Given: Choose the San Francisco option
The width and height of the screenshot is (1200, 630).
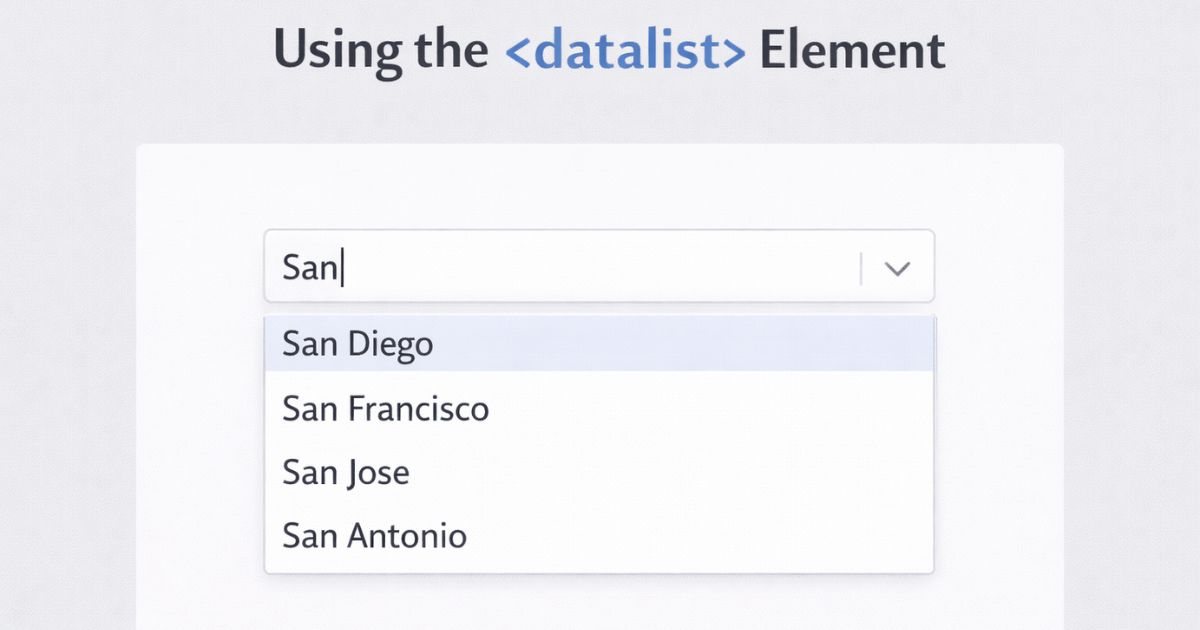Looking at the screenshot, I should click(x=385, y=408).
